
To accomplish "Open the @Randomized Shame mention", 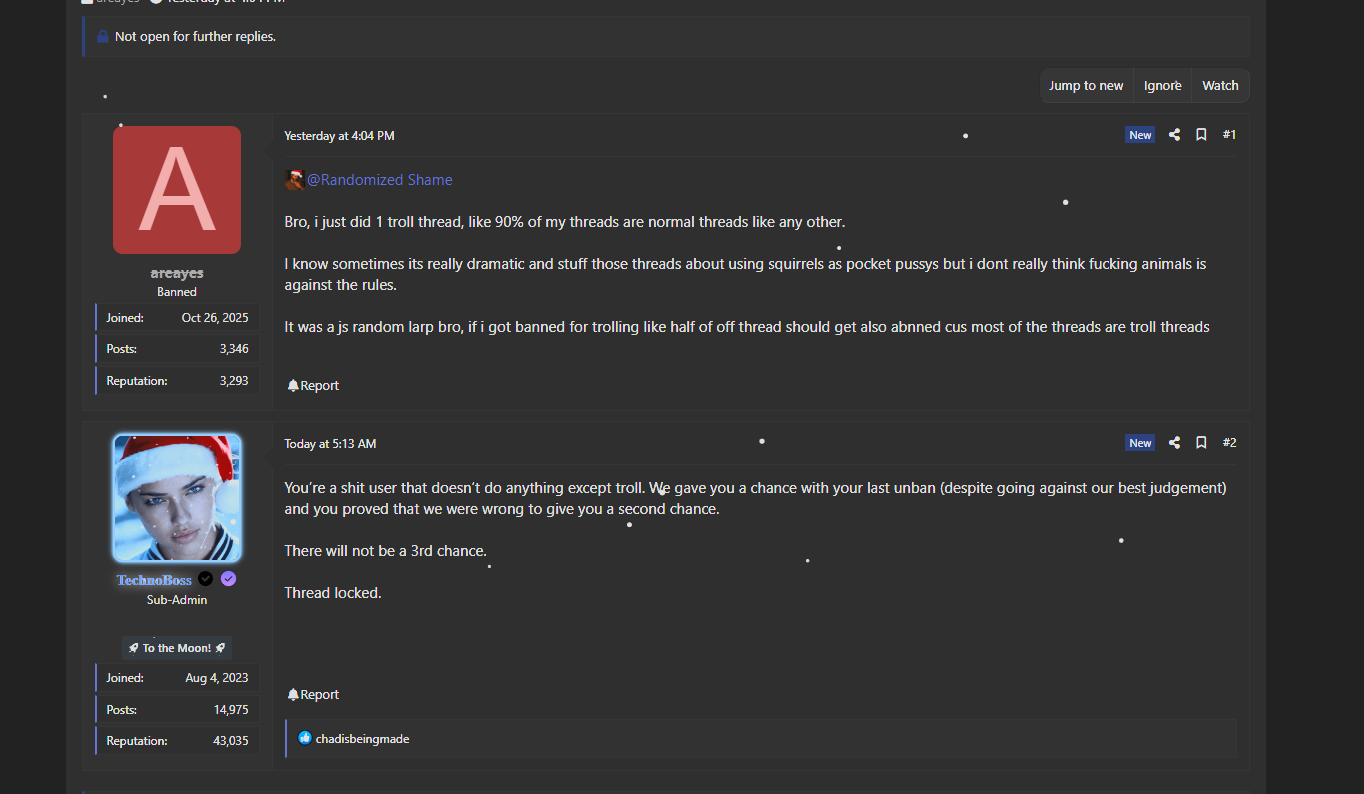I will (x=379, y=180).
